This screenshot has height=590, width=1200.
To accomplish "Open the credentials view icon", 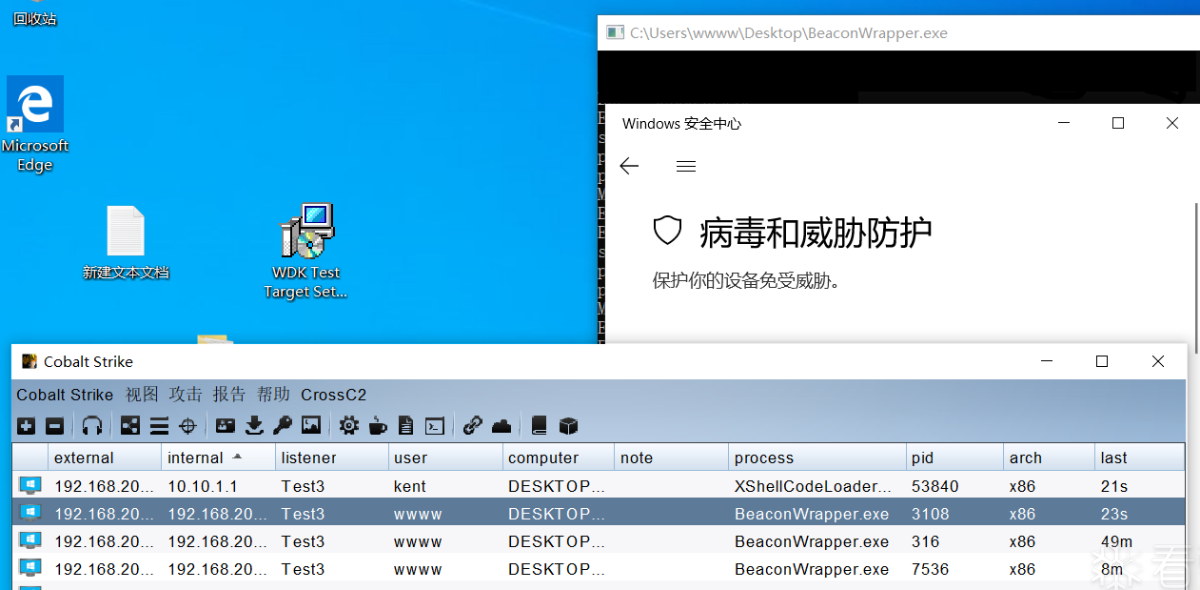I will pyautogui.click(x=225, y=426).
